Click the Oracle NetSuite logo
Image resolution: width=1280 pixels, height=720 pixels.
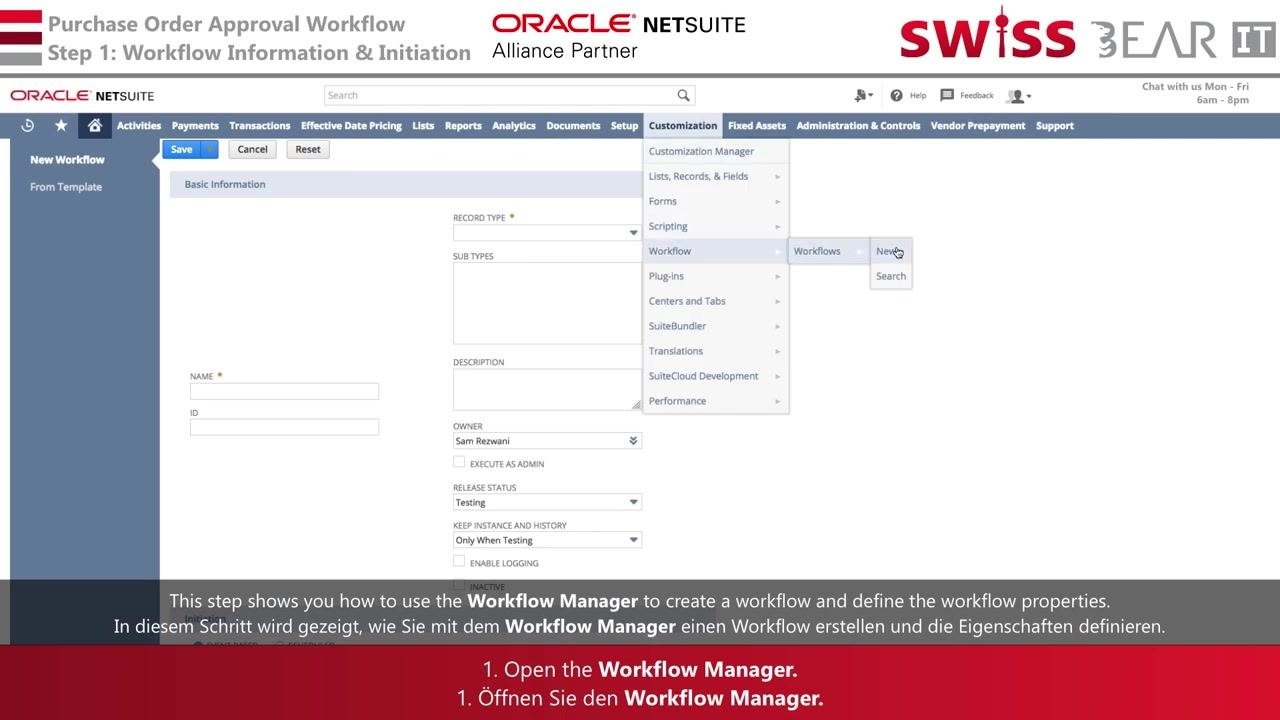pyautogui.click(x=82, y=96)
